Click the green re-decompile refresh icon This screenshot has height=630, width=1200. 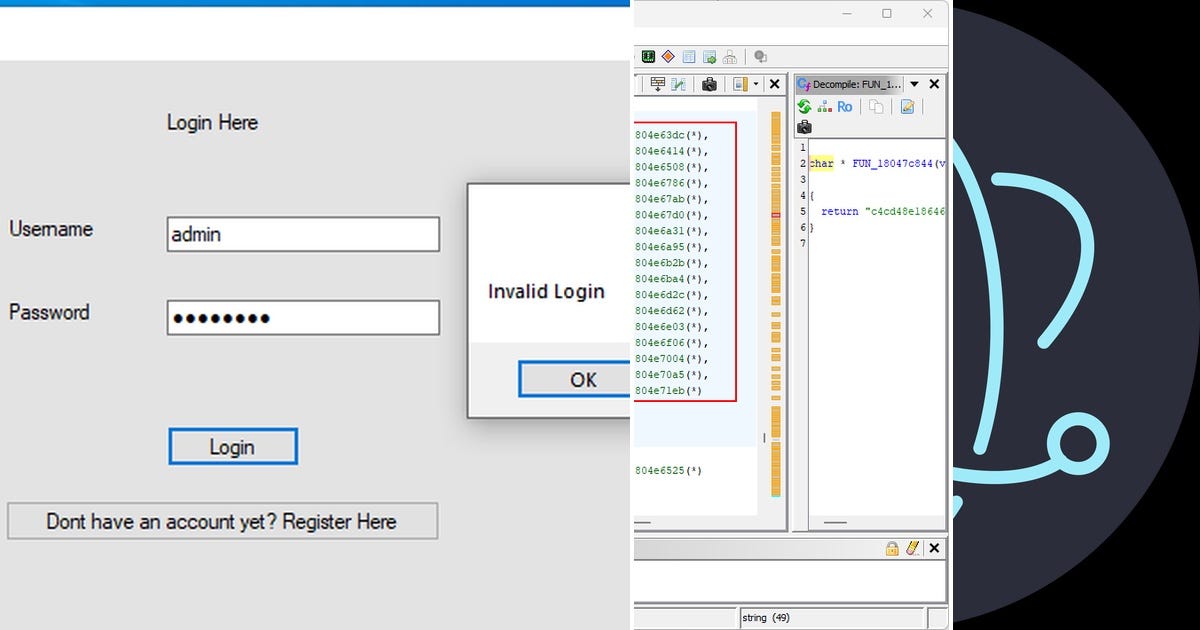(x=804, y=107)
